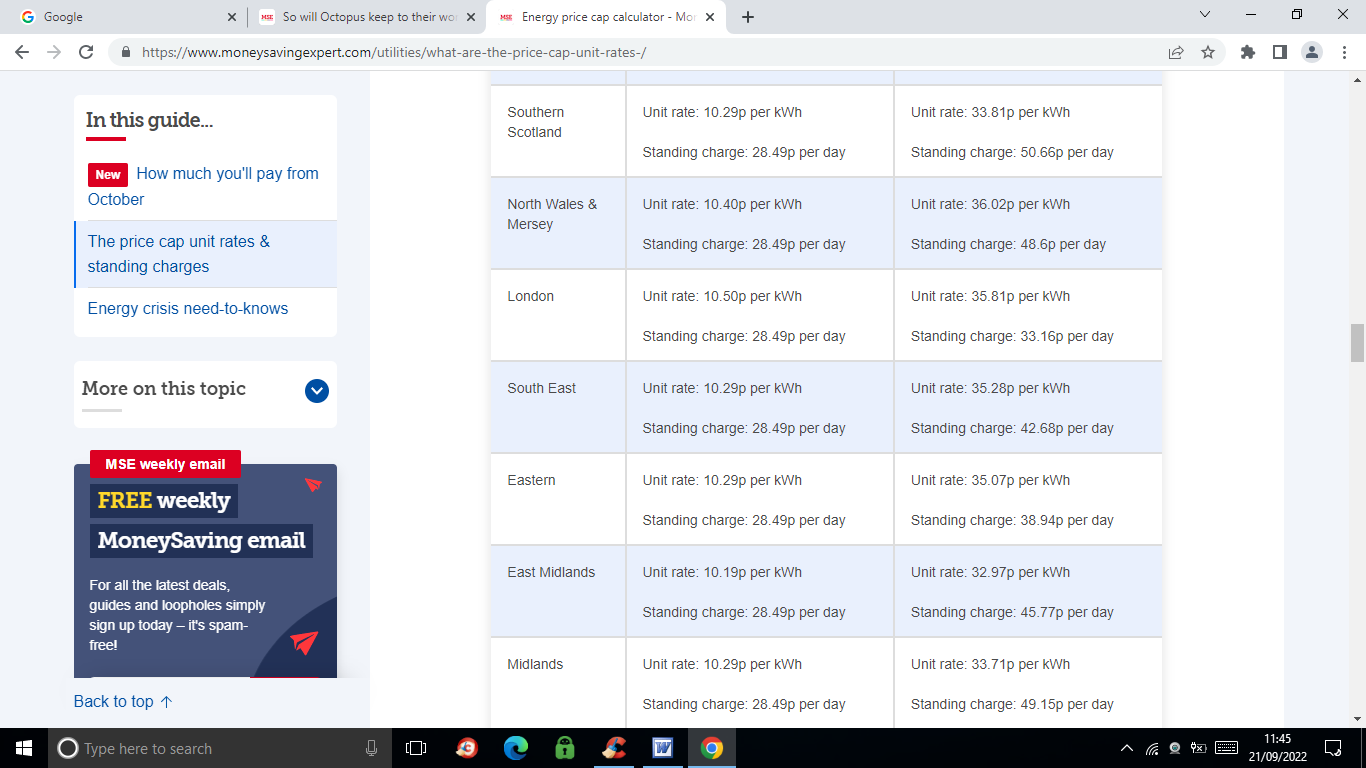This screenshot has width=1366, height=768.
Task: Open Chrome extensions puzzle icon
Action: pos(1247,52)
